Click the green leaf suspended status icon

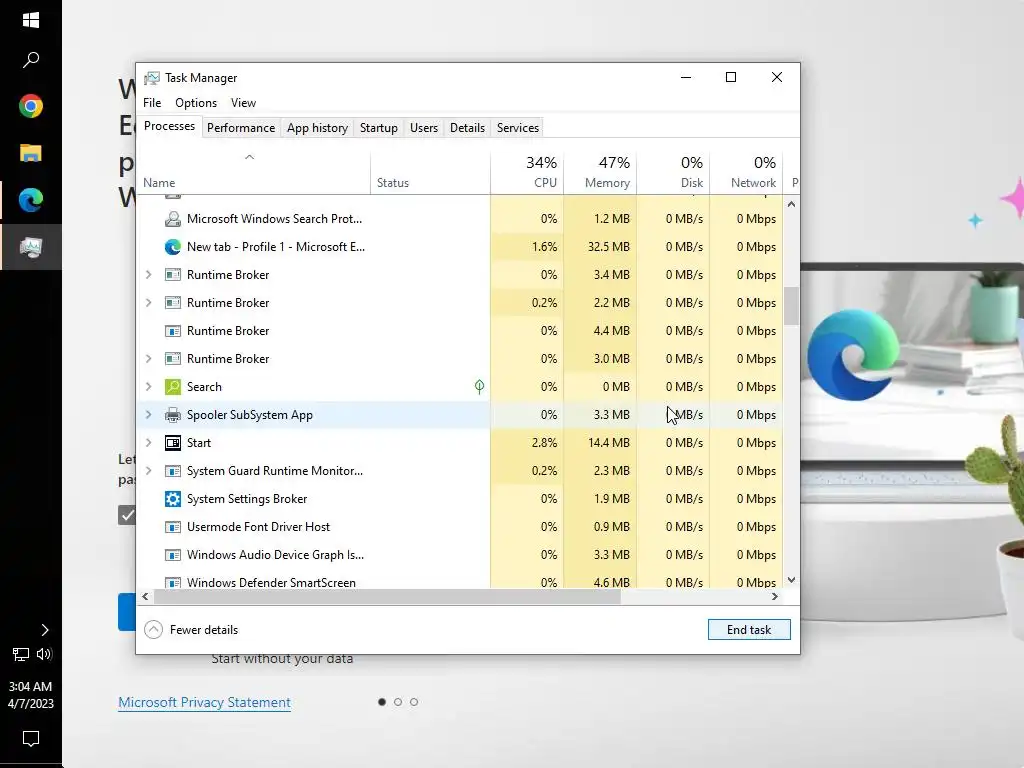479,387
